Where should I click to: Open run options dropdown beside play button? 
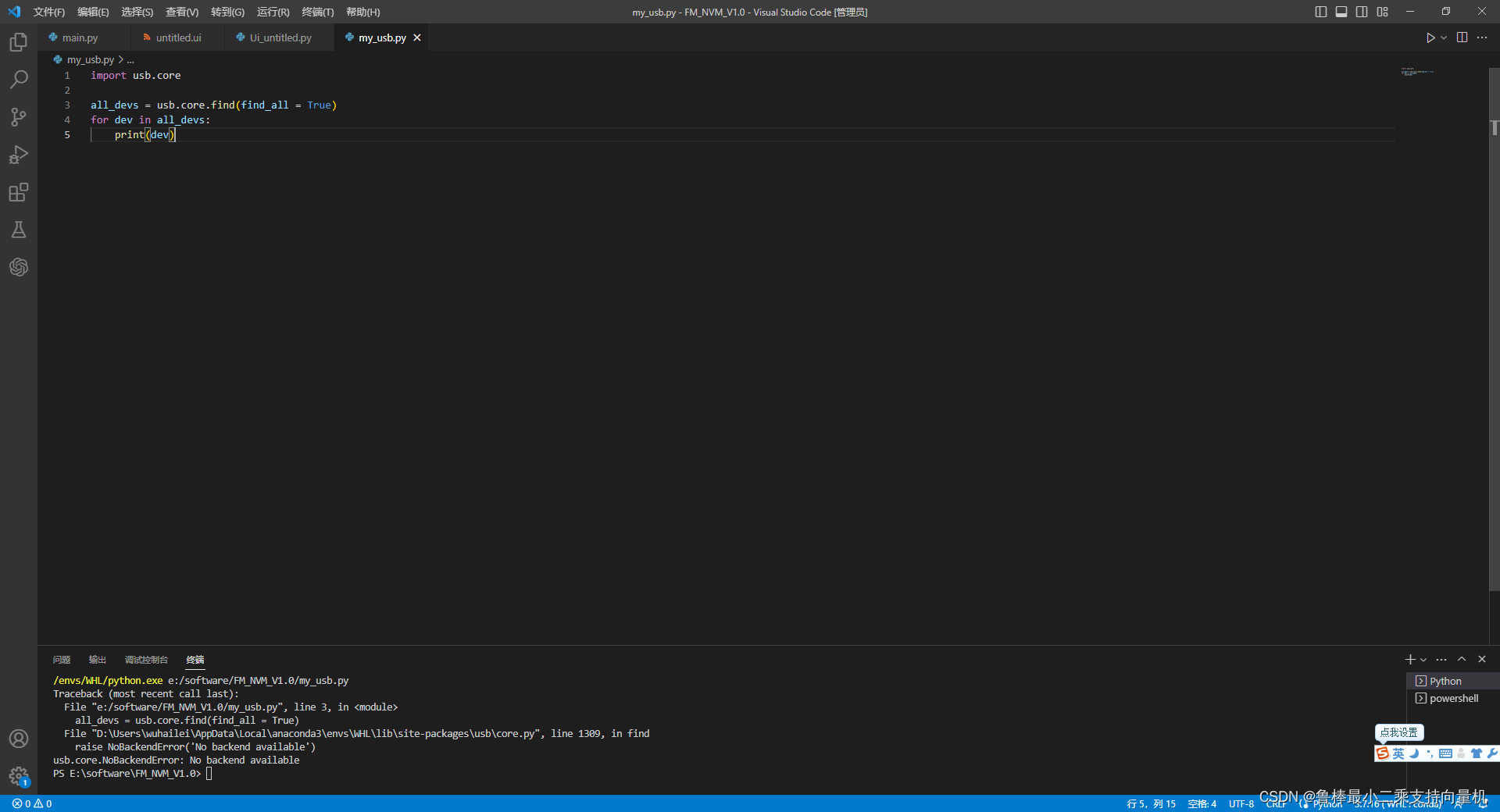click(x=1444, y=37)
